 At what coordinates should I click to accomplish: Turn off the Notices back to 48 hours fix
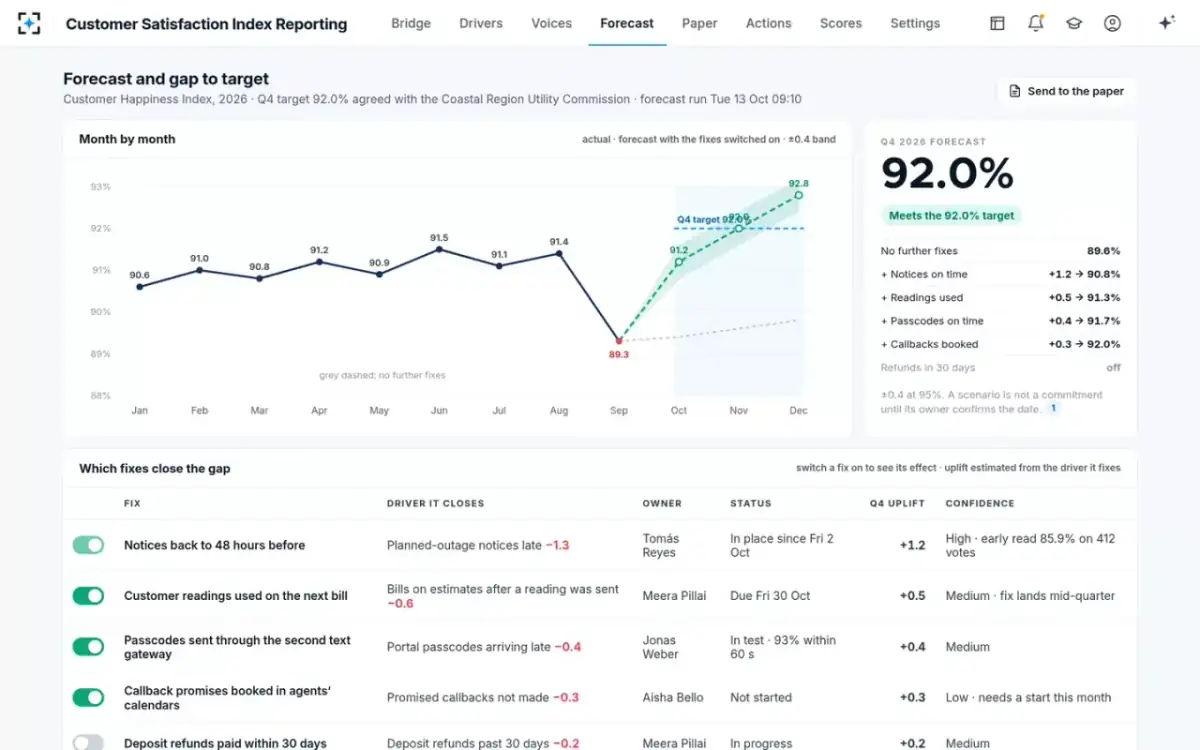(x=88, y=545)
